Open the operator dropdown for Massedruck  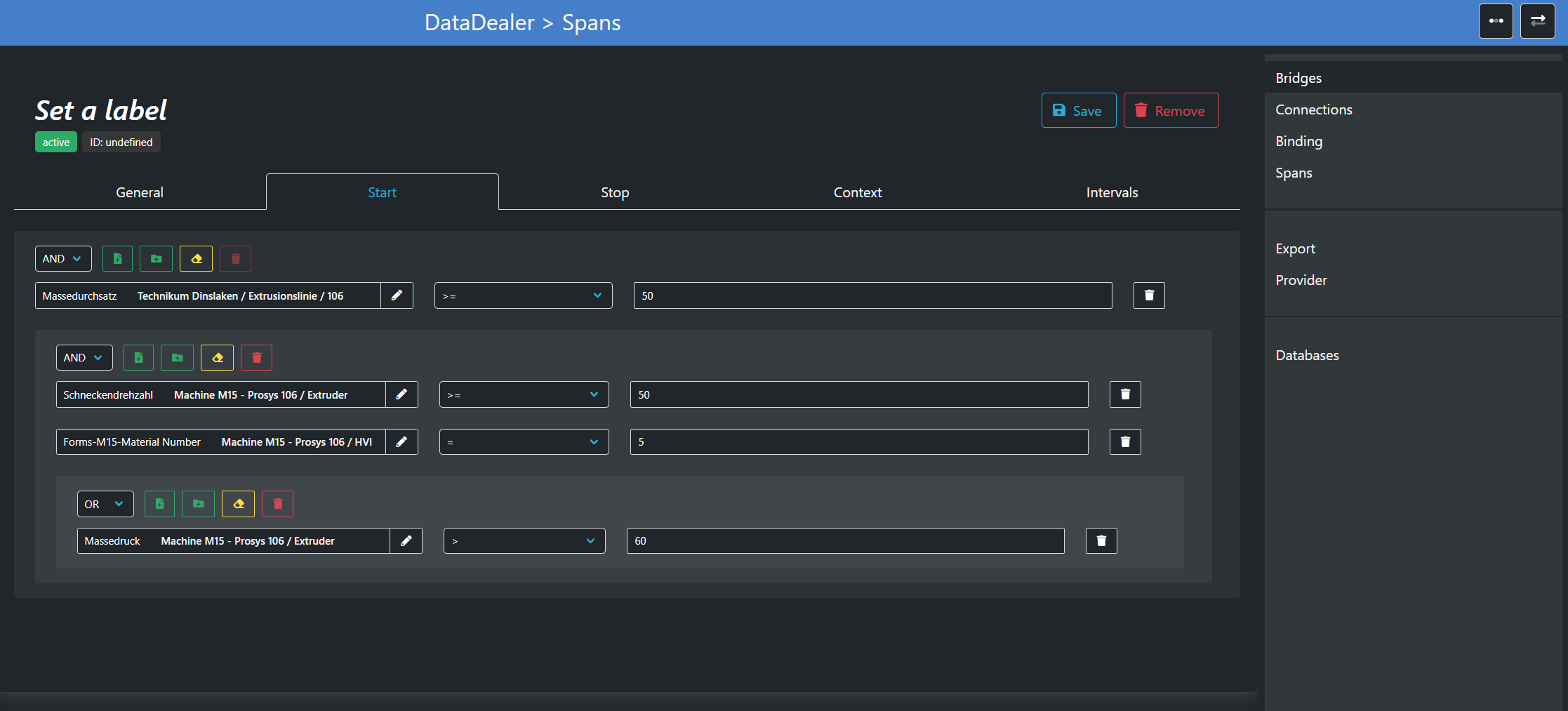click(524, 541)
